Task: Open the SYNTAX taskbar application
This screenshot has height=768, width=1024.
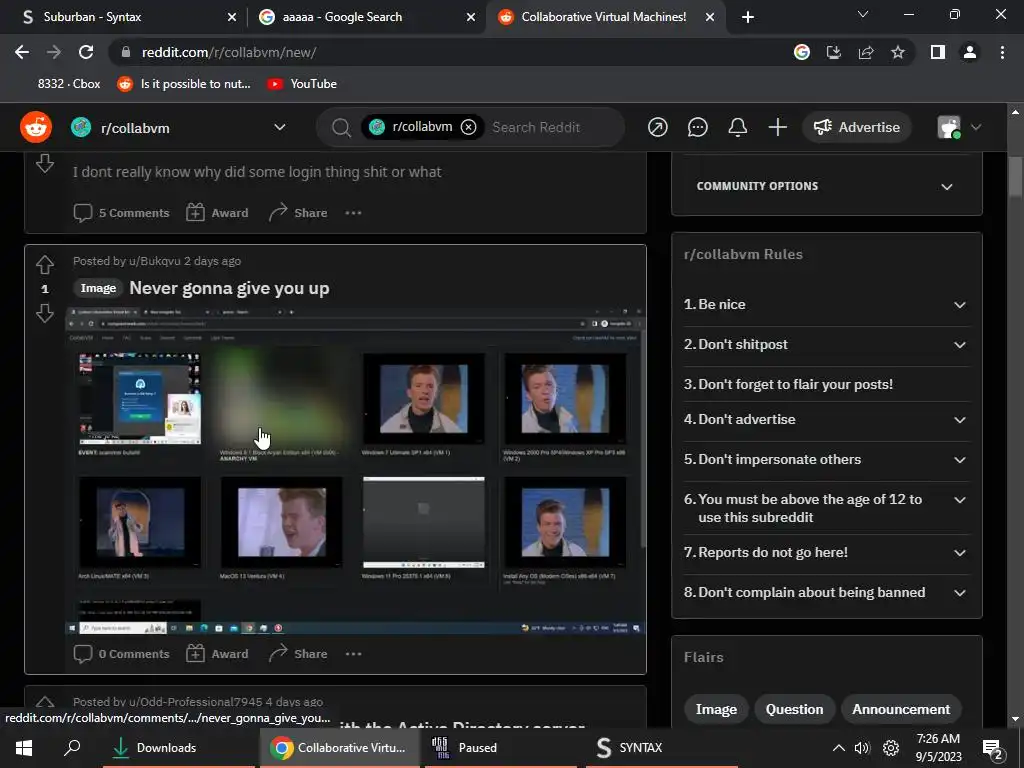Action: [x=661, y=748]
